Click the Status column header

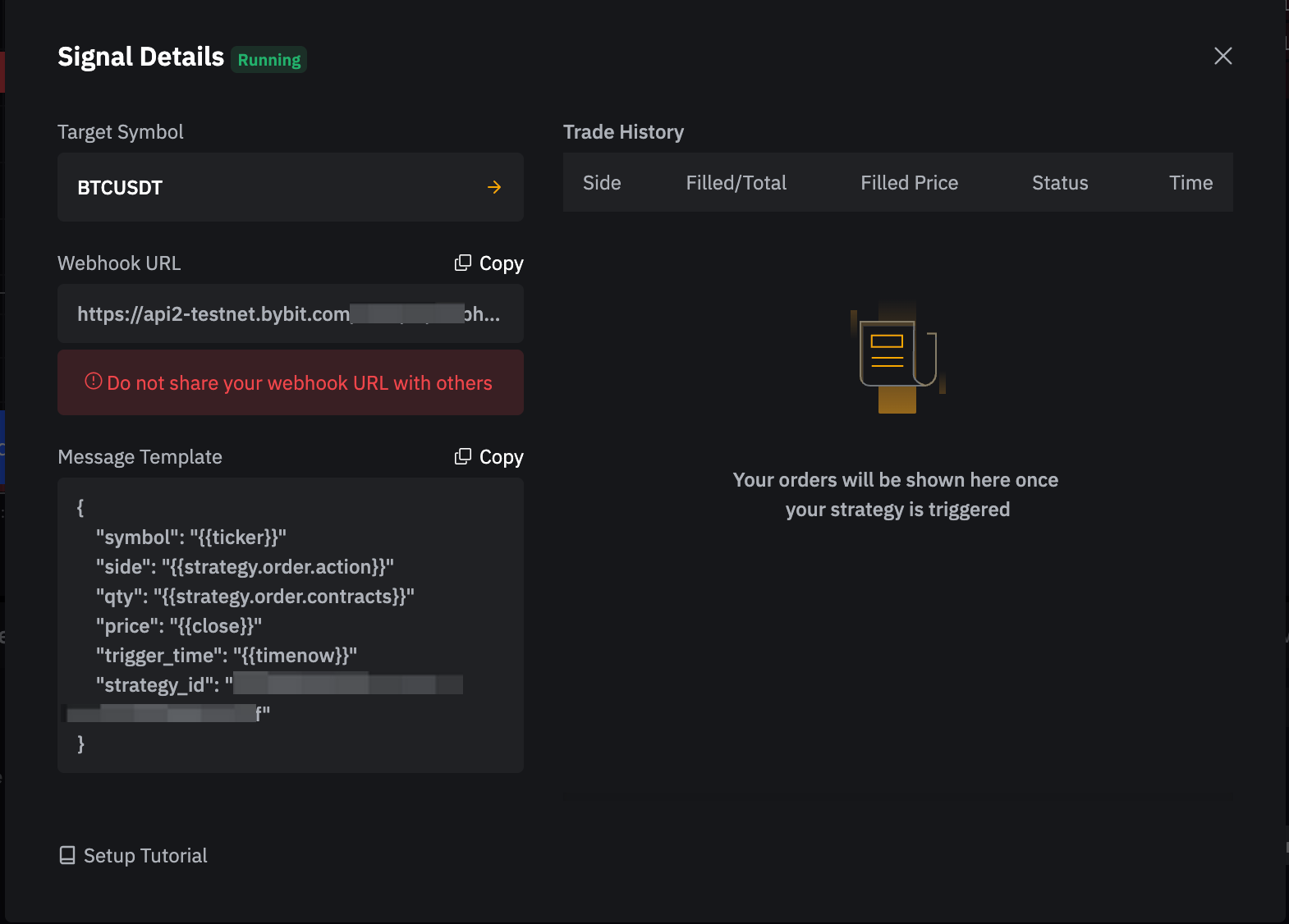[x=1059, y=183]
